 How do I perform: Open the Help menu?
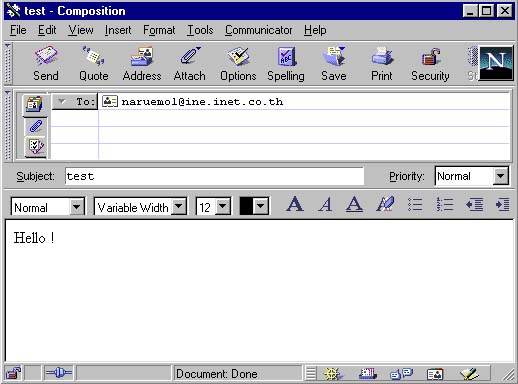(315, 30)
